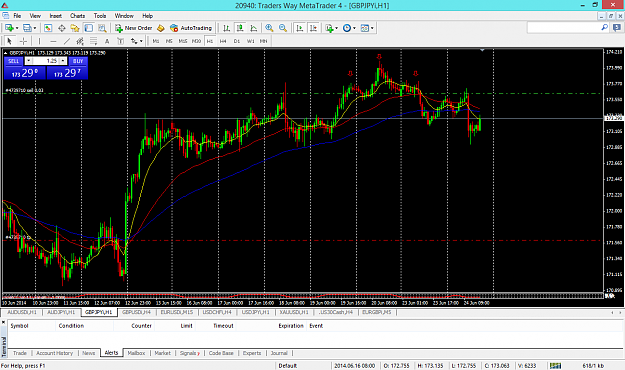Grab the chart shift triangle marker
625x370 pixels.
(x=483, y=50)
